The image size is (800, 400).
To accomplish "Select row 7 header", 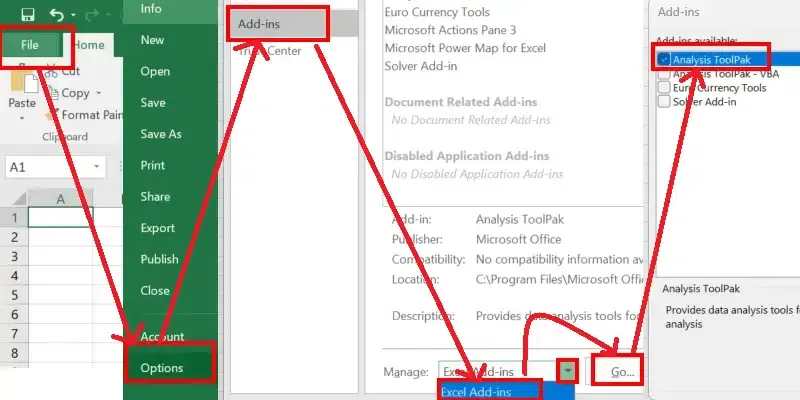I will point(14,334).
